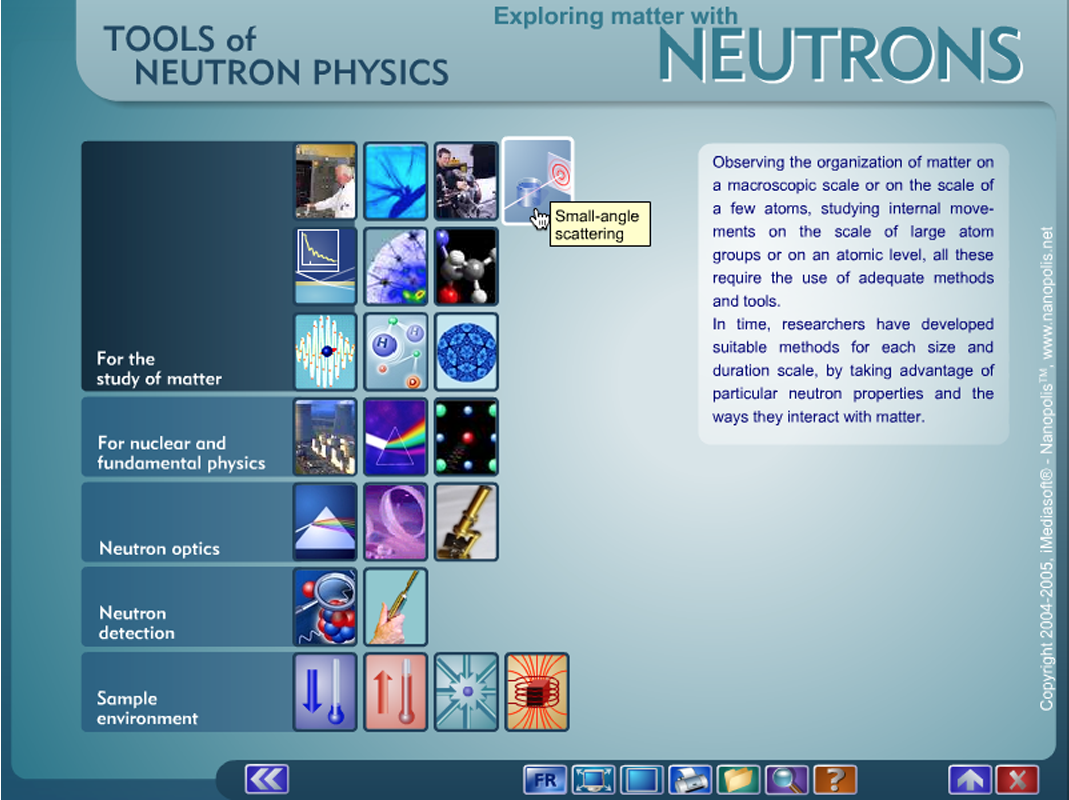Click the pressure arrows icon in Sample environment

click(466, 692)
